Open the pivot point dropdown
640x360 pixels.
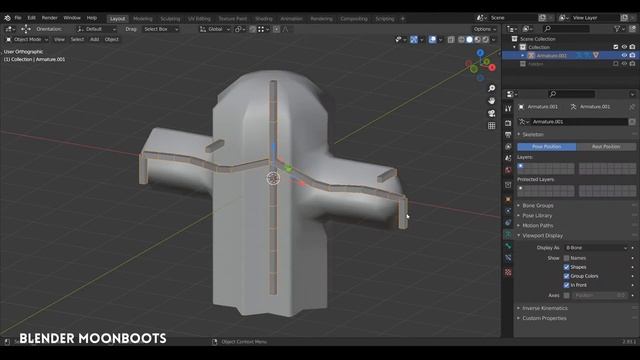[240, 29]
